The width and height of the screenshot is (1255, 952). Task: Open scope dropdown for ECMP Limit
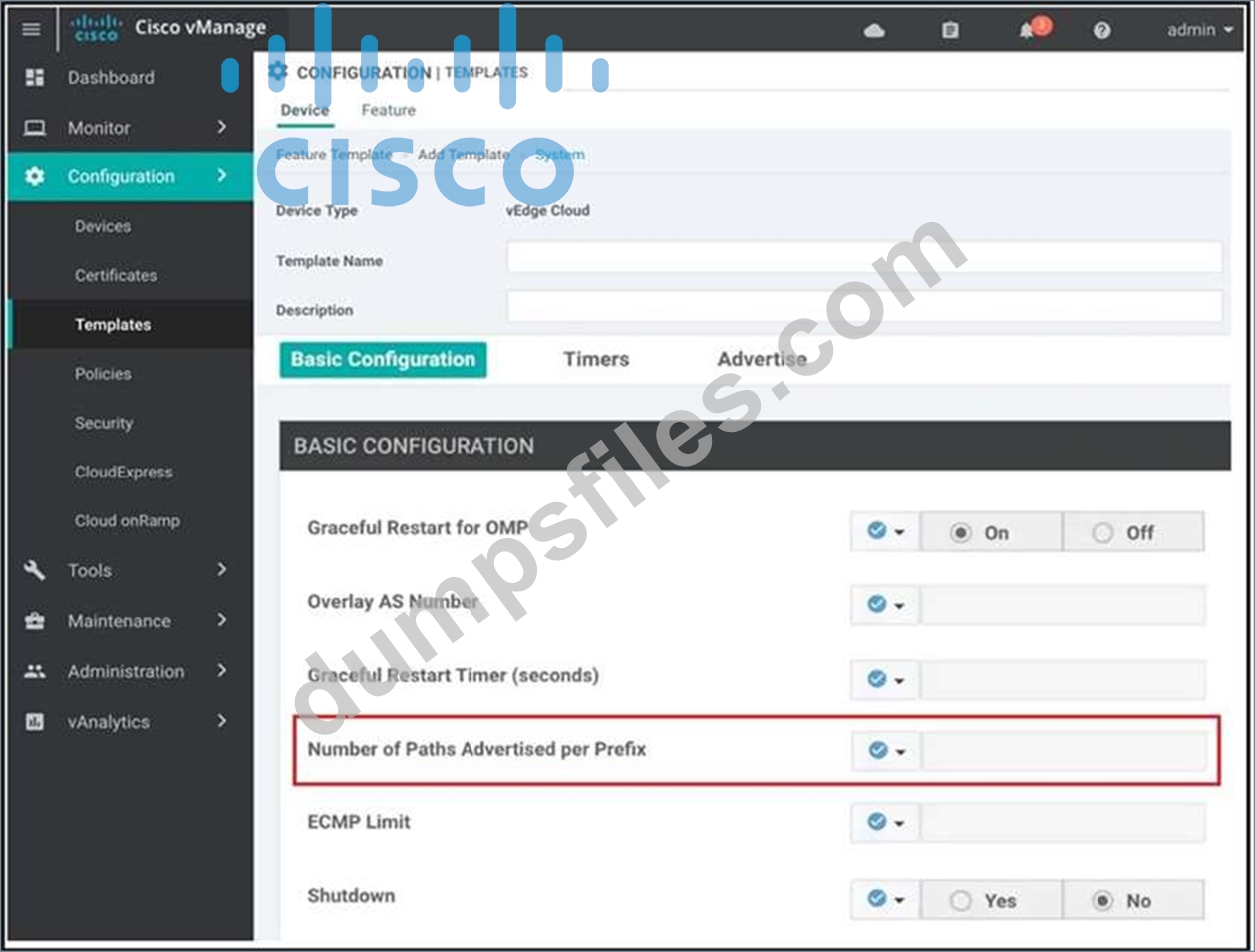[885, 823]
